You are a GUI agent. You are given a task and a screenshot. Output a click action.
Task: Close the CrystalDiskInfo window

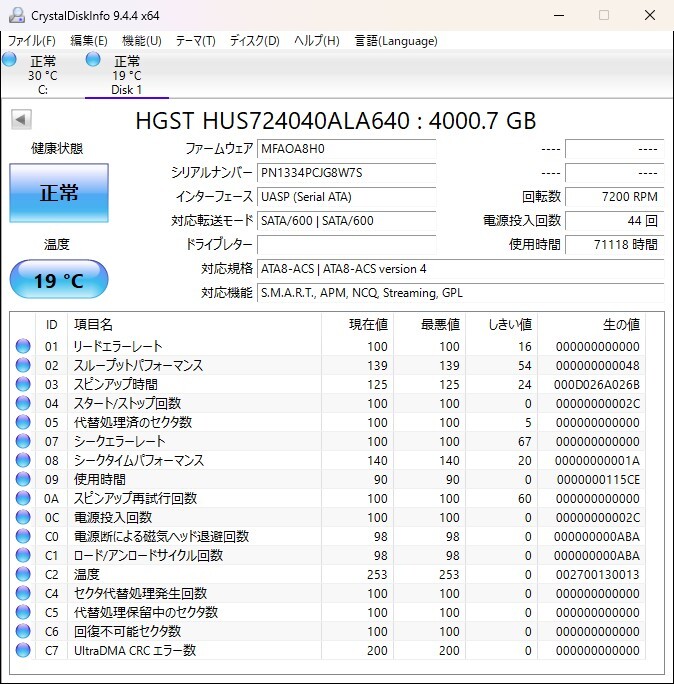[x=650, y=15]
